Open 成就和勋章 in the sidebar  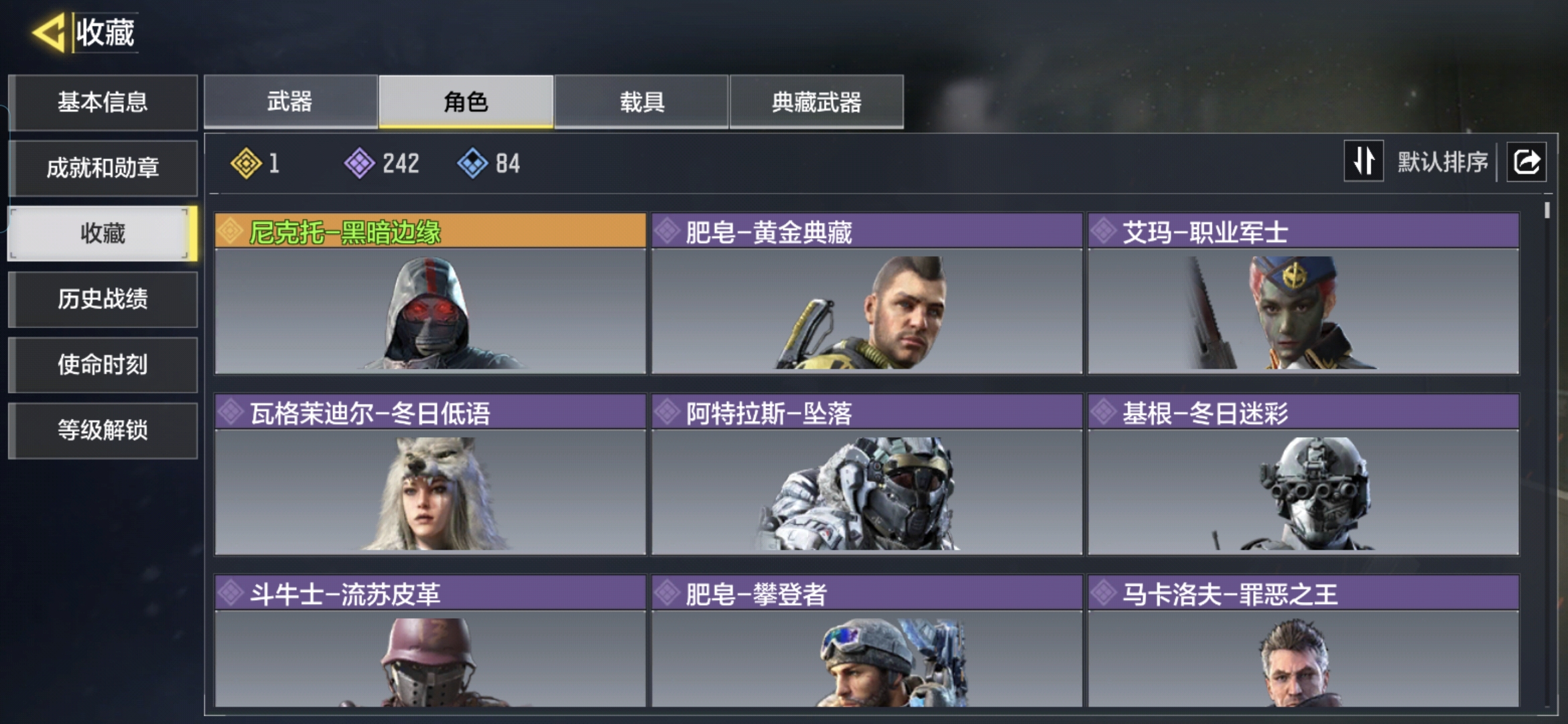click(x=103, y=168)
